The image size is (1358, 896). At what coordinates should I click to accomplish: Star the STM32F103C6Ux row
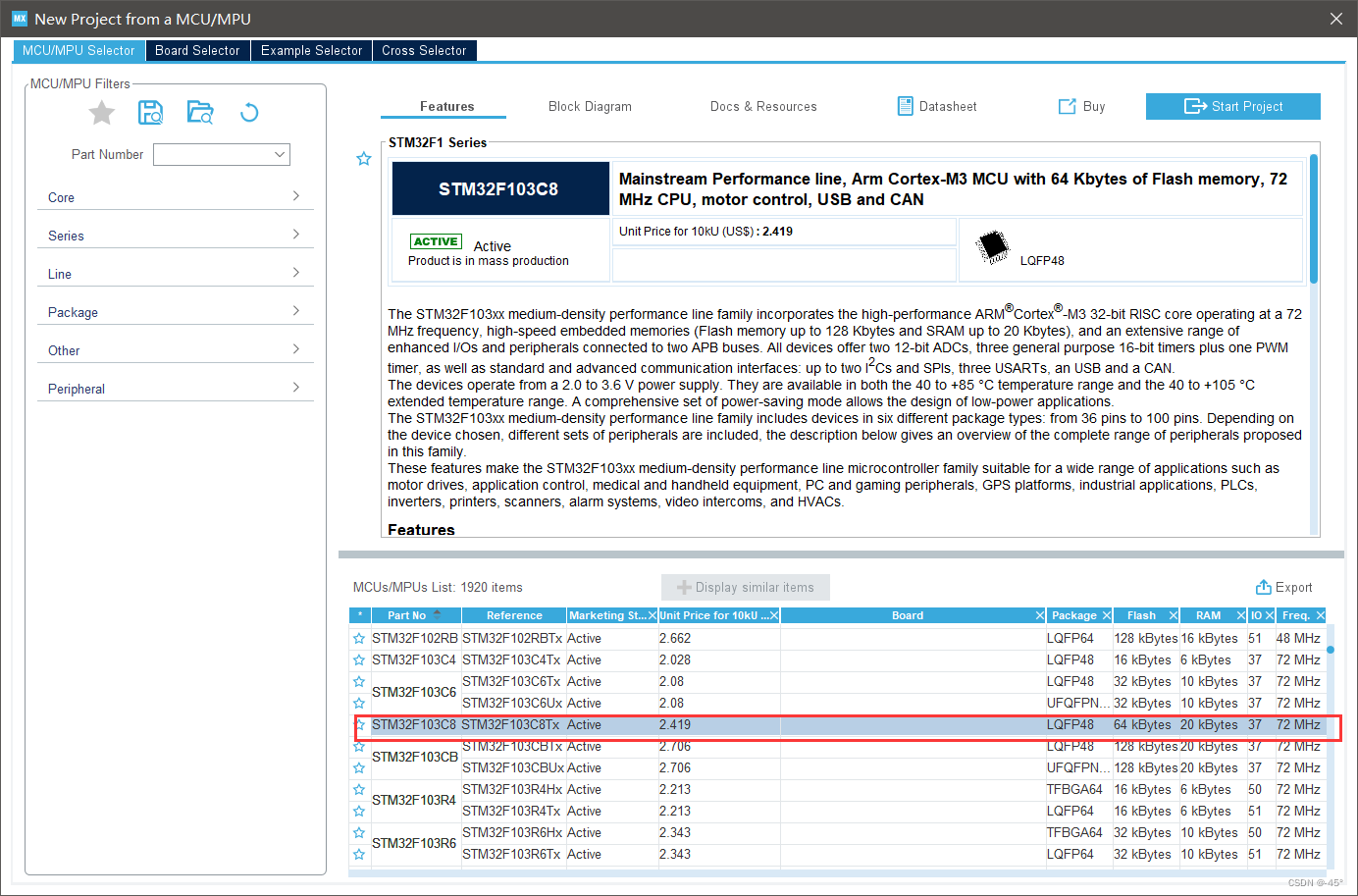click(x=359, y=704)
